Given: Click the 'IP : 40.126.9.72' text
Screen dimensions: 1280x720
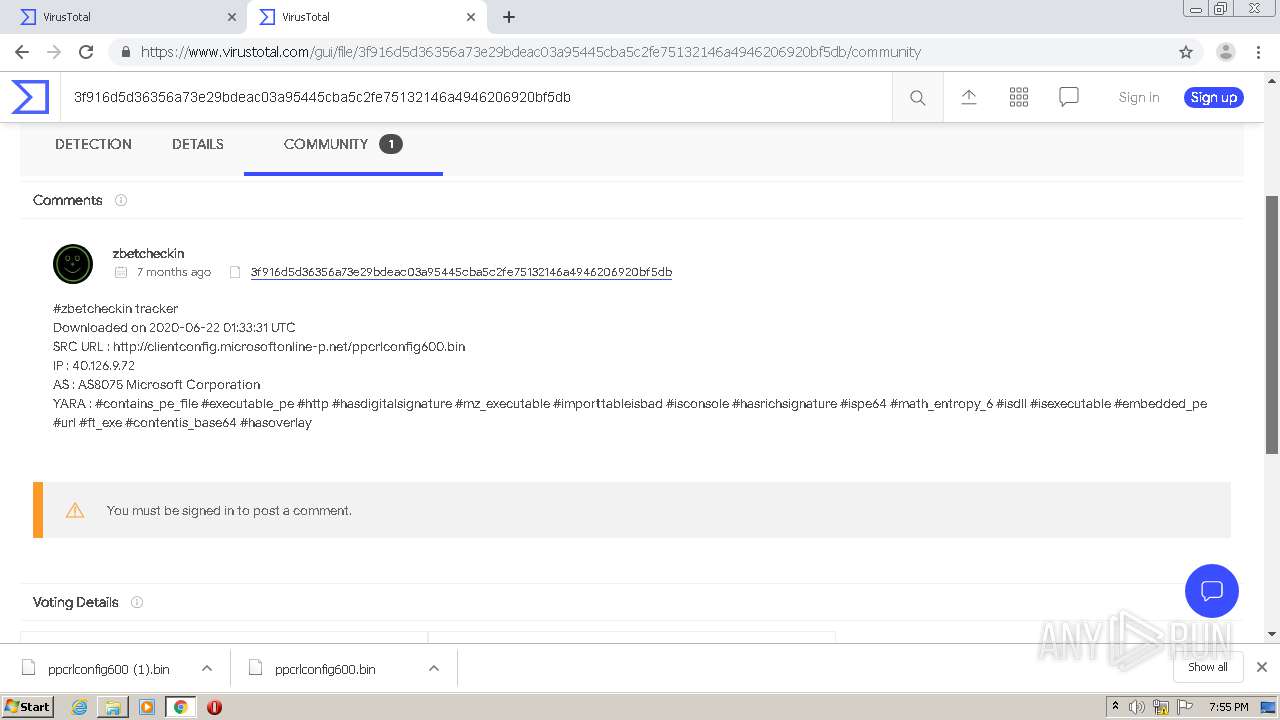Looking at the screenshot, I should [94, 365].
